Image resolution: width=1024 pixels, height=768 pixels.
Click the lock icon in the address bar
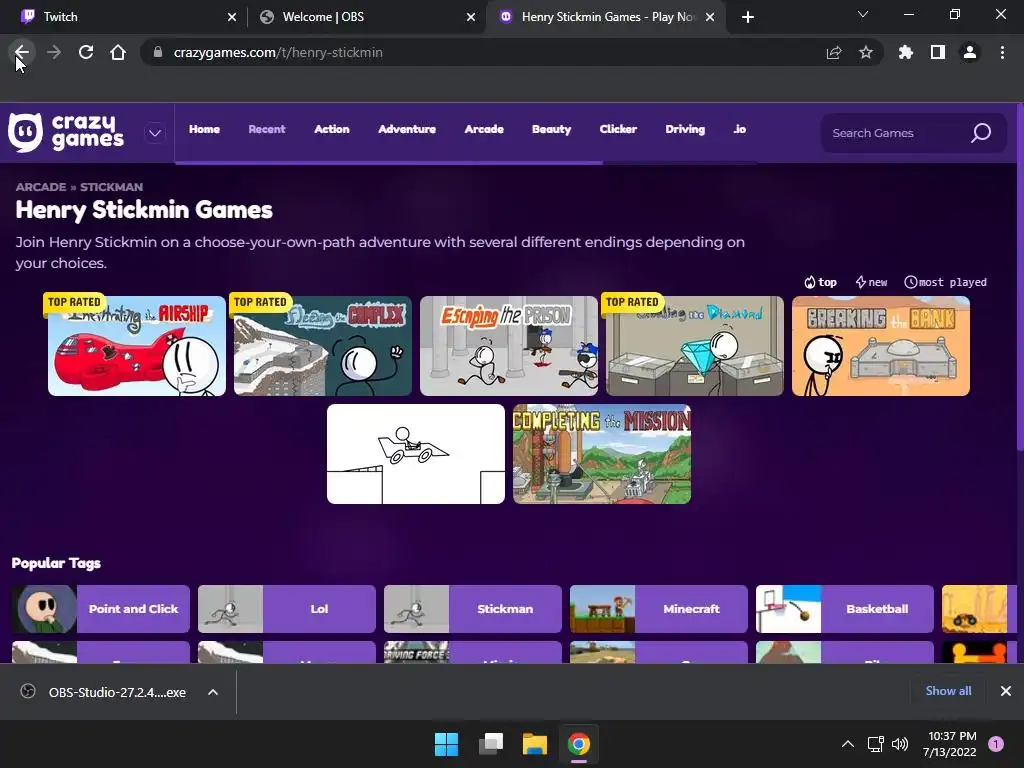(157, 52)
